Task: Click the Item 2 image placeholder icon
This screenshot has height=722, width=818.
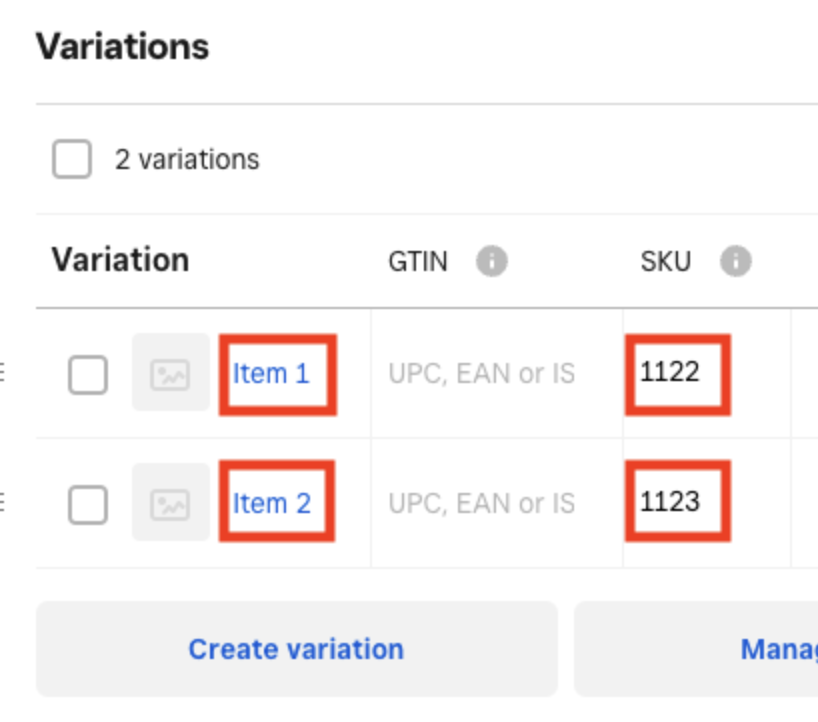Action: pos(170,504)
